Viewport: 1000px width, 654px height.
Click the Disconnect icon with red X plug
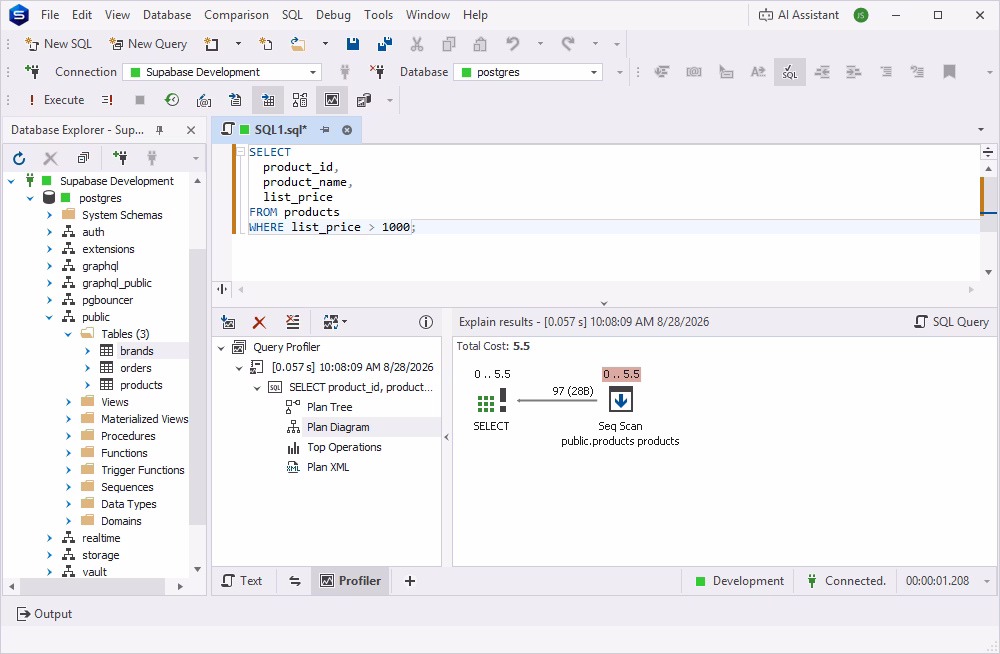tap(377, 72)
